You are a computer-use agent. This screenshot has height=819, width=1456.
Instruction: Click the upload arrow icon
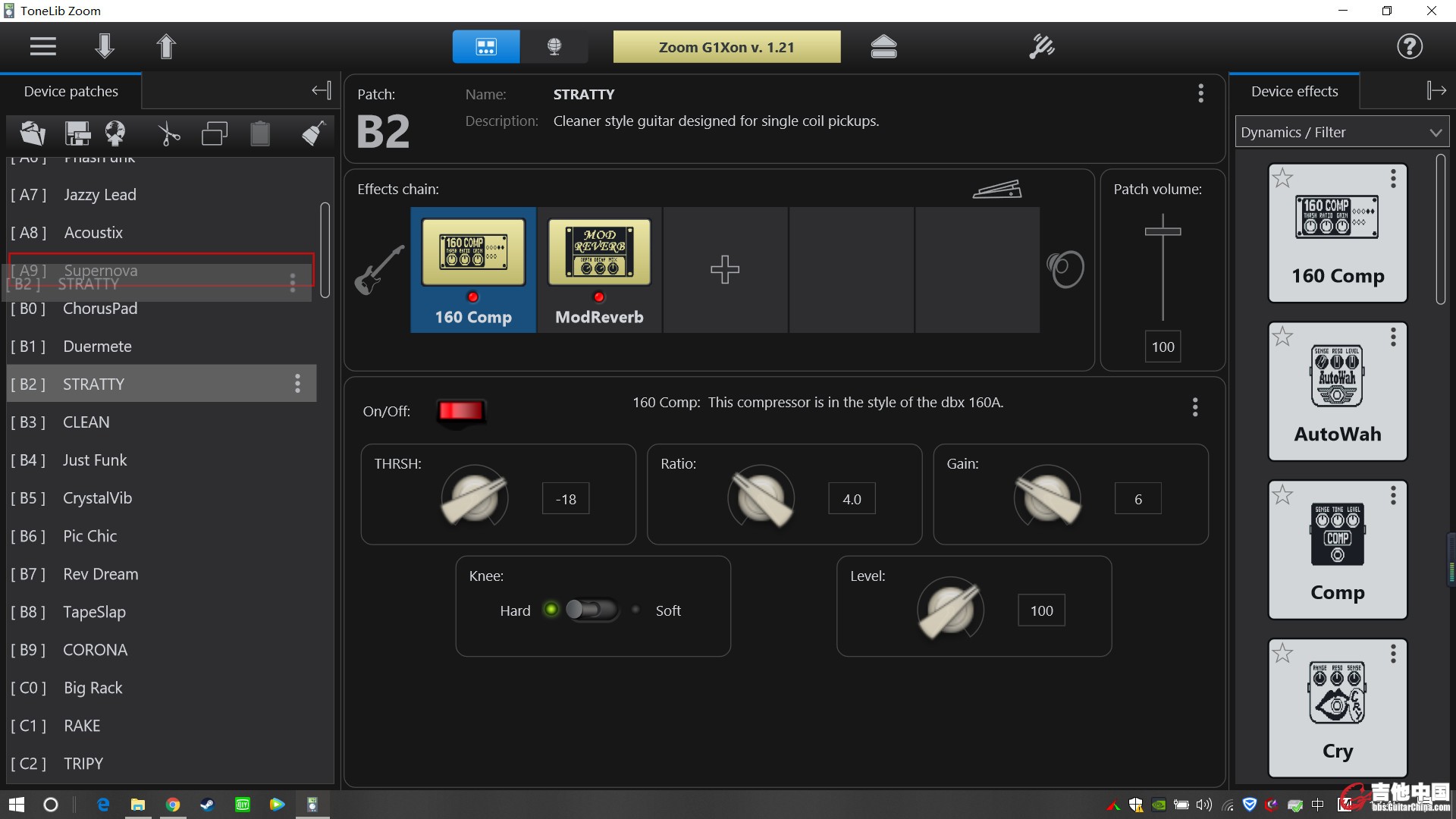166,46
